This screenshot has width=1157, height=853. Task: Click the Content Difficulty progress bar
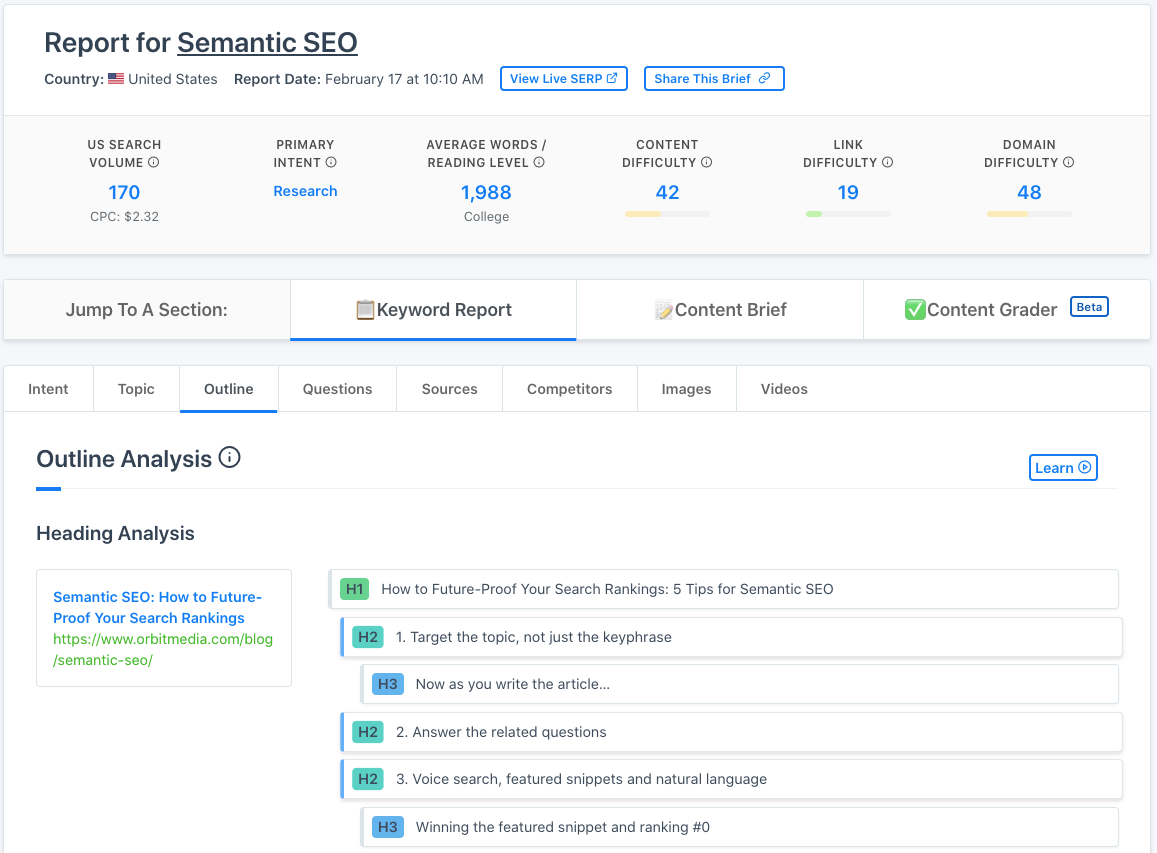[x=667, y=214]
